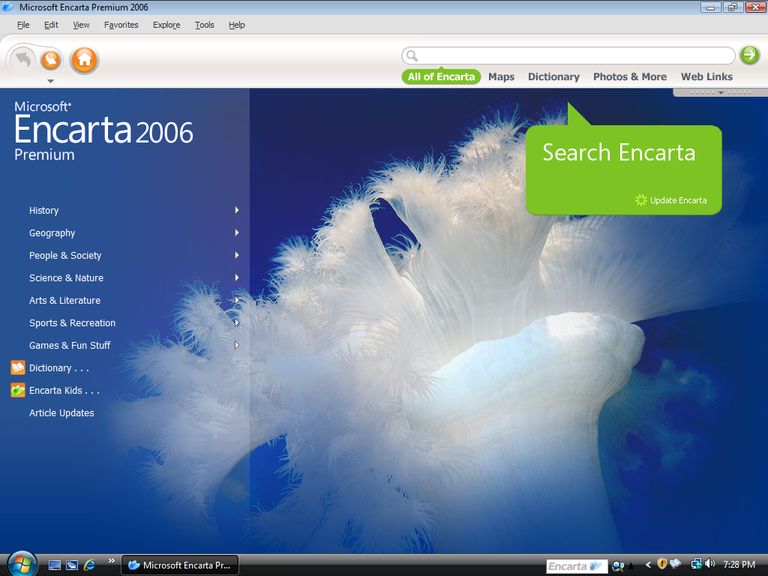The height and width of the screenshot is (576, 768).
Task: Select the Photos & More tab
Action: coord(629,77)
